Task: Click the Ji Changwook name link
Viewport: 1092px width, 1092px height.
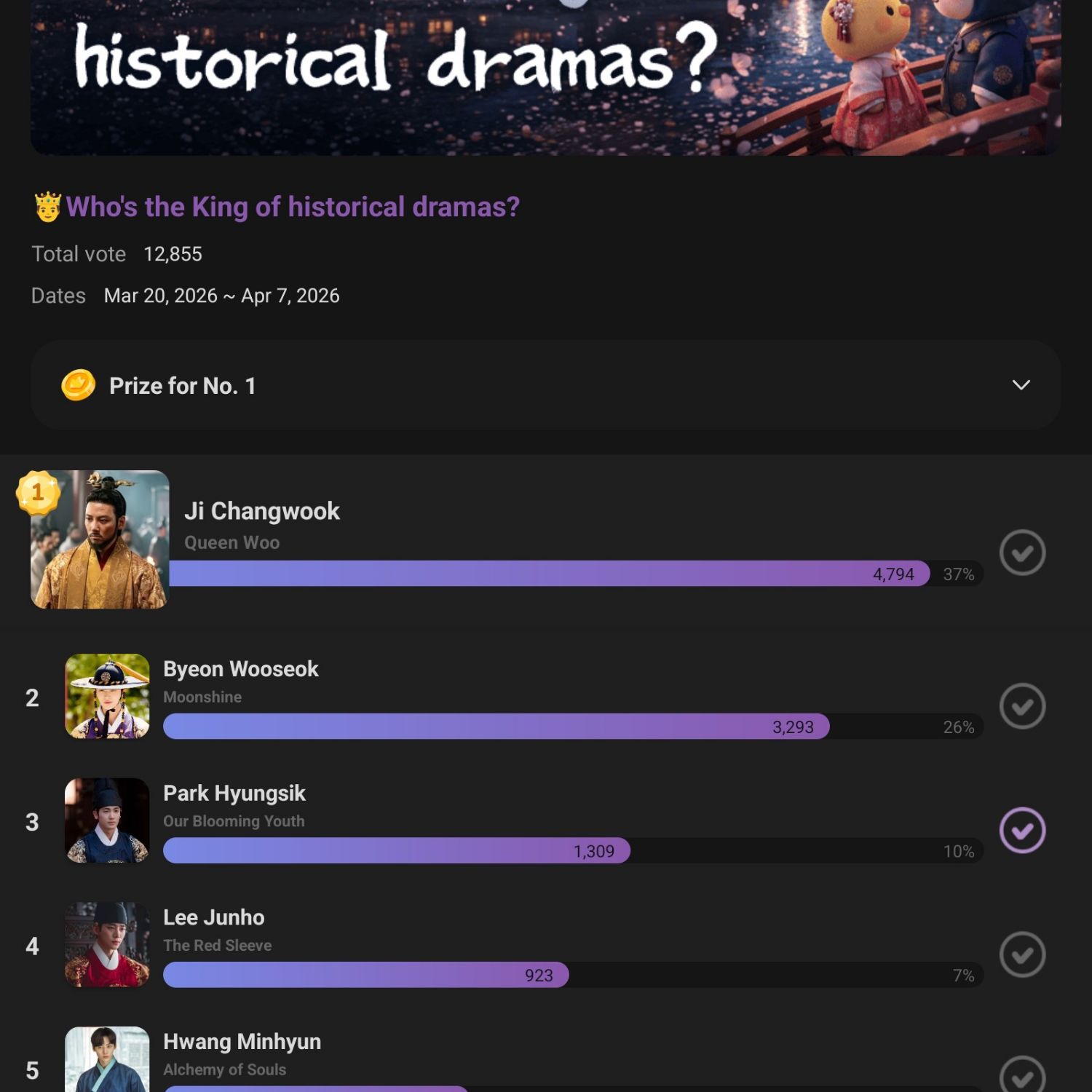Action: [x=262, y=511]
